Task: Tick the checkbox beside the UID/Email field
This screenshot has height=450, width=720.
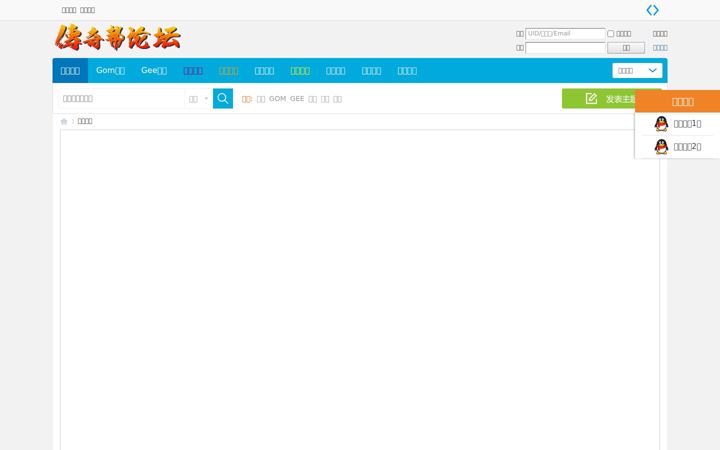Action: click(x=611, y=34)
